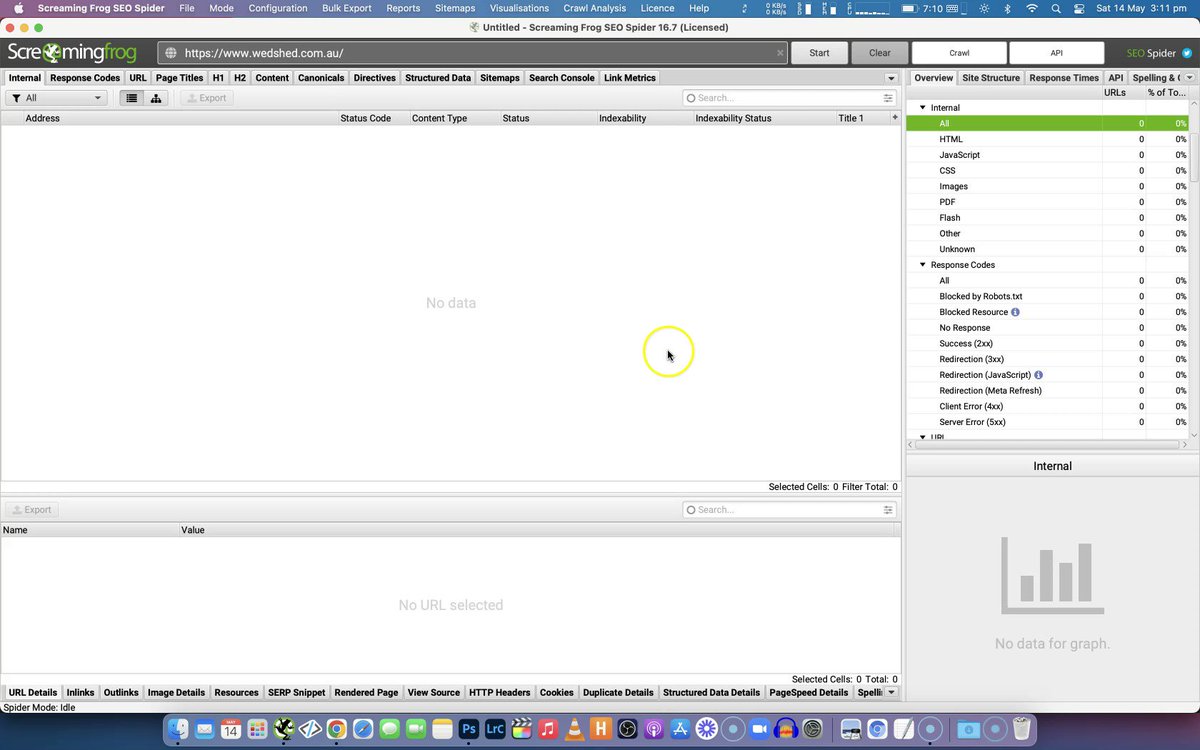Click the Crawl progress button
The width and height of the screenshot is (1200, 750).
(x=959, y=53)
